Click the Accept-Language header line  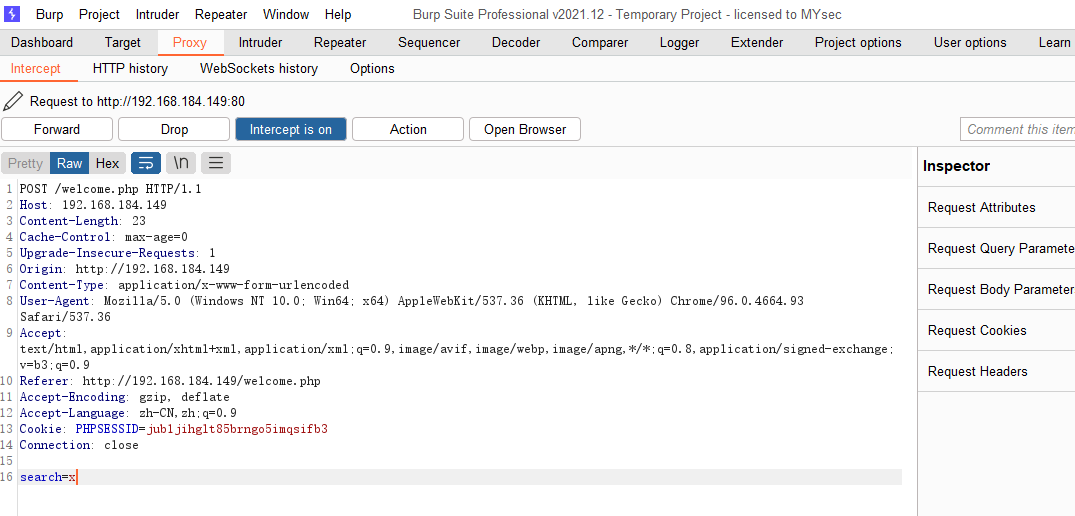128,413
